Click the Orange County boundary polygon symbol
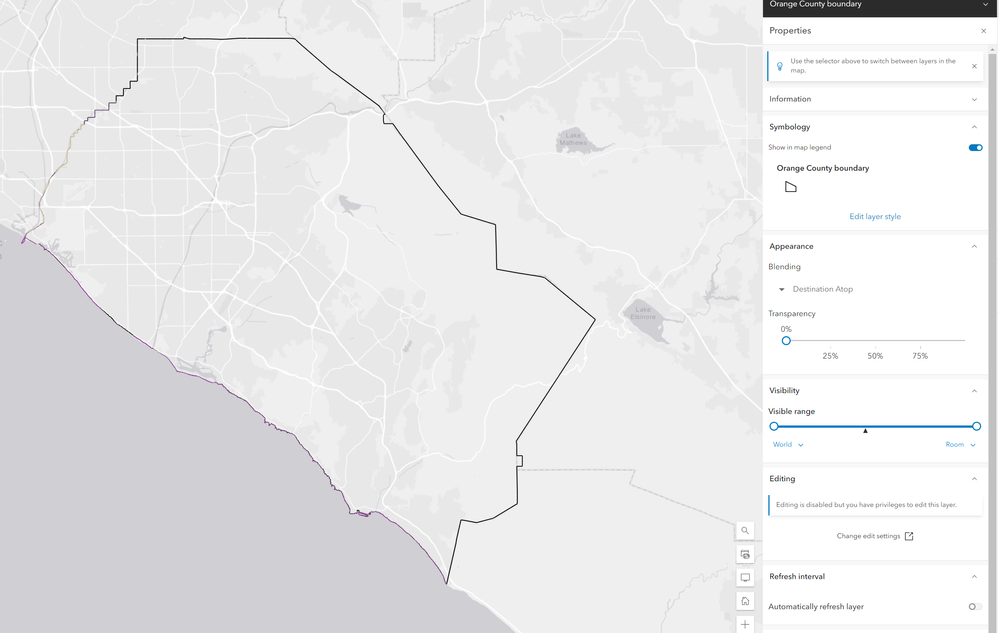 coord(791,187)
